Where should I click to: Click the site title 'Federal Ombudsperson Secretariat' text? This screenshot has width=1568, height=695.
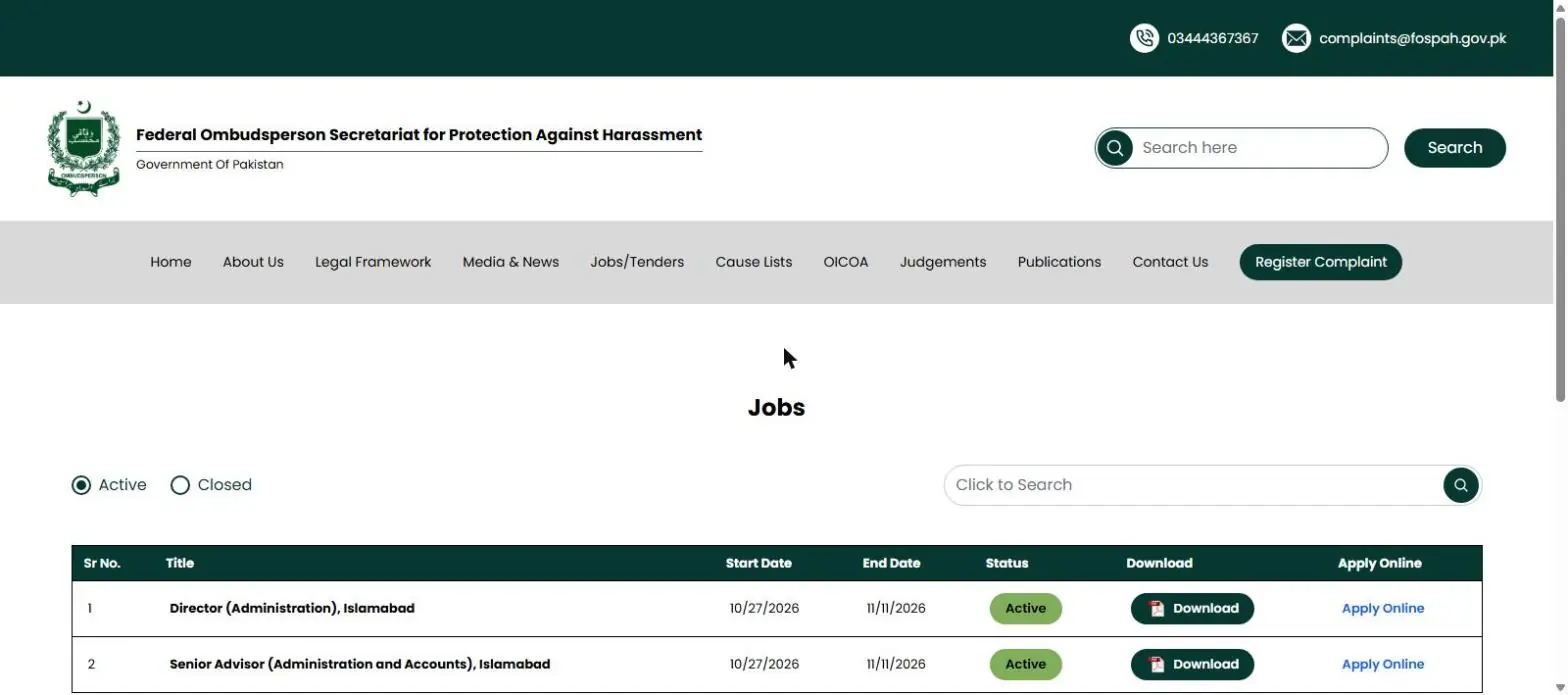pyautogui.click(x=419, y=135)
